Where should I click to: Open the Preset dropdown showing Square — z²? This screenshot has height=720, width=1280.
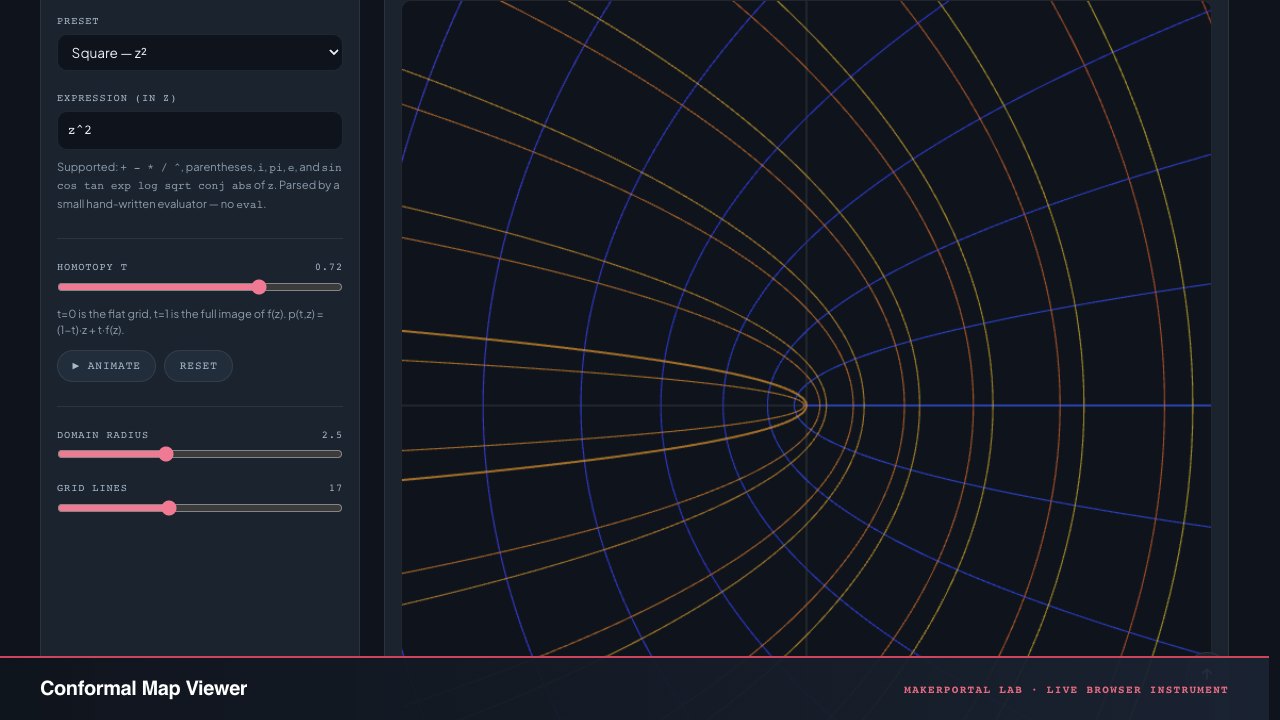tap(200, 53)
